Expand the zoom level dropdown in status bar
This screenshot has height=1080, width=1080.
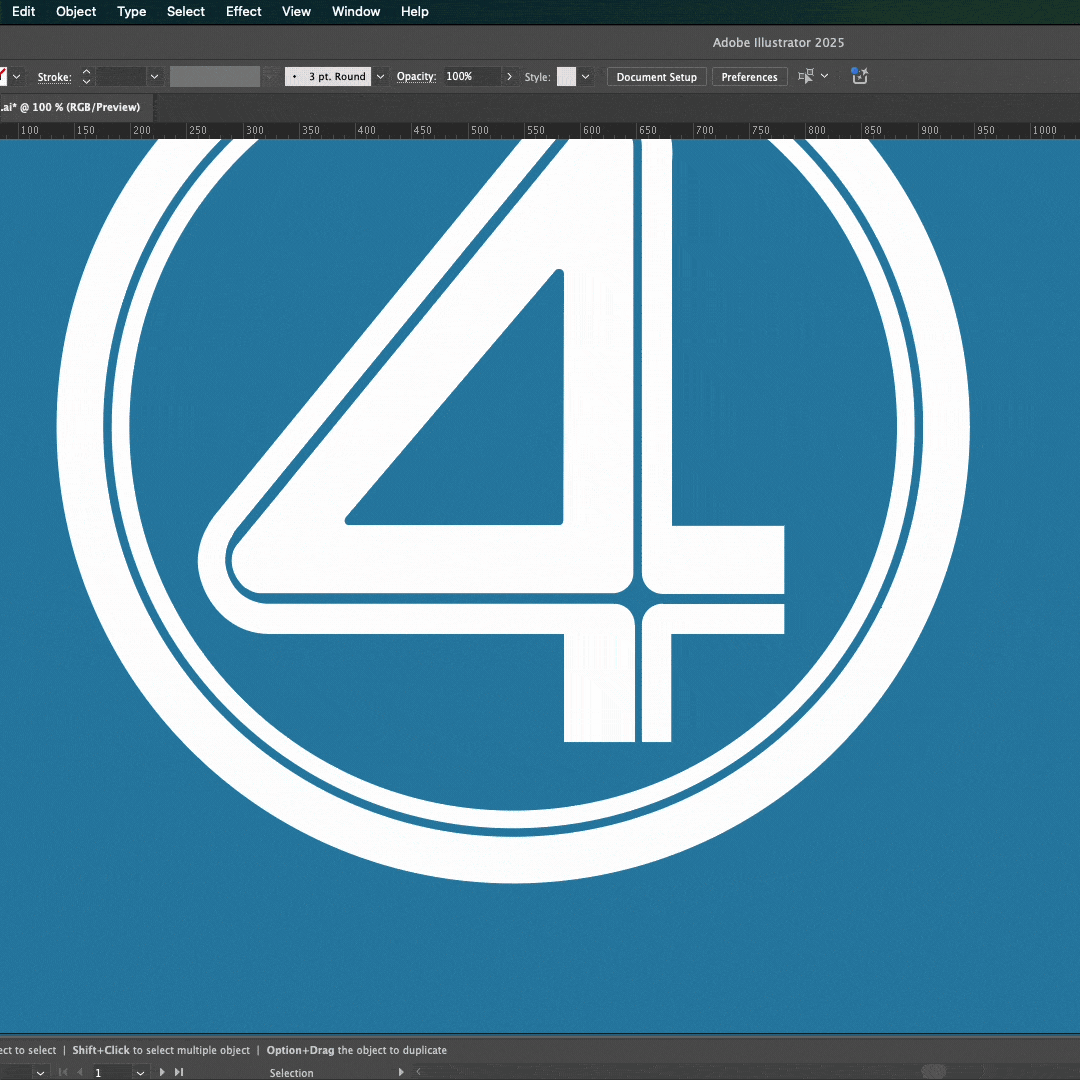pos(41,1072)
